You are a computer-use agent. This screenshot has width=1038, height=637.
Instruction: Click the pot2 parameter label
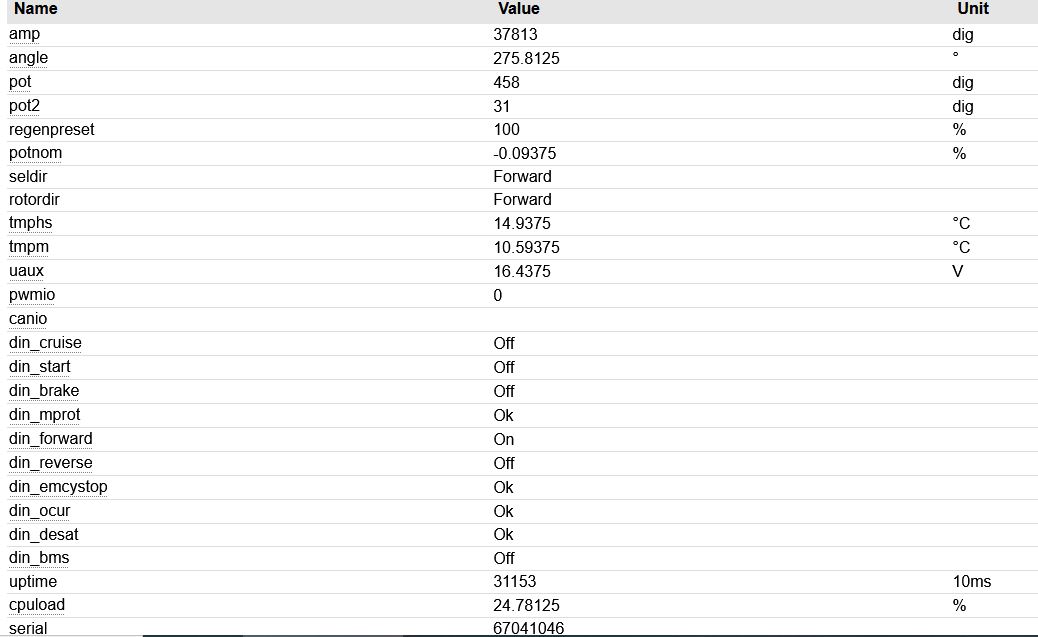pyautogui.click(x=25, y=106)
